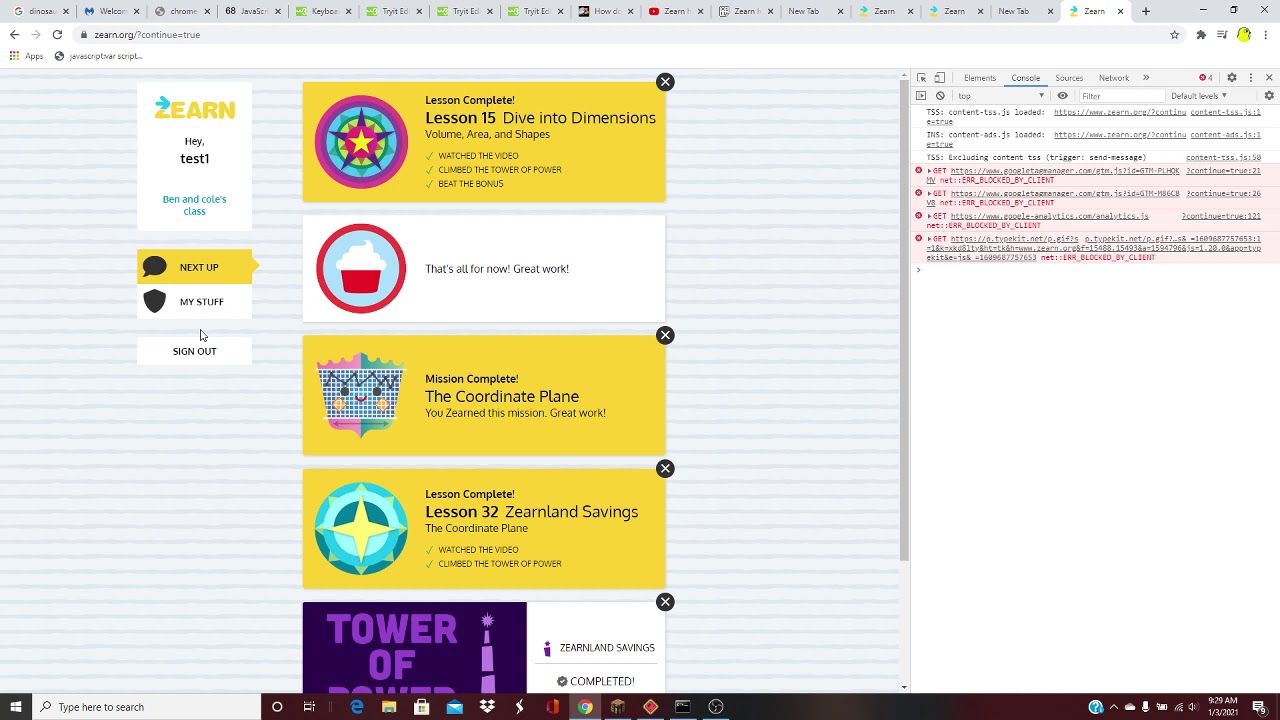1280x720 pixels.
Task: Activate DevTools inspect element picker
Action: (x=921, y=78)
